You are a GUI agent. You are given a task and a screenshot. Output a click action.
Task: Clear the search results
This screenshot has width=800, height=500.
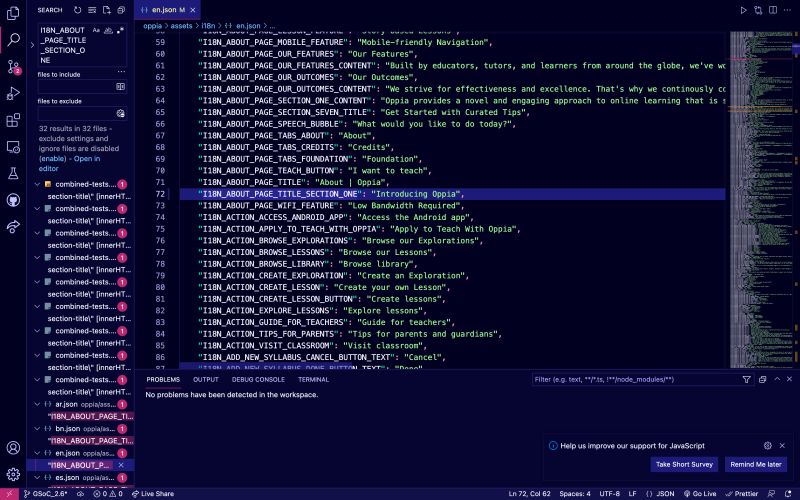[92, 10]
